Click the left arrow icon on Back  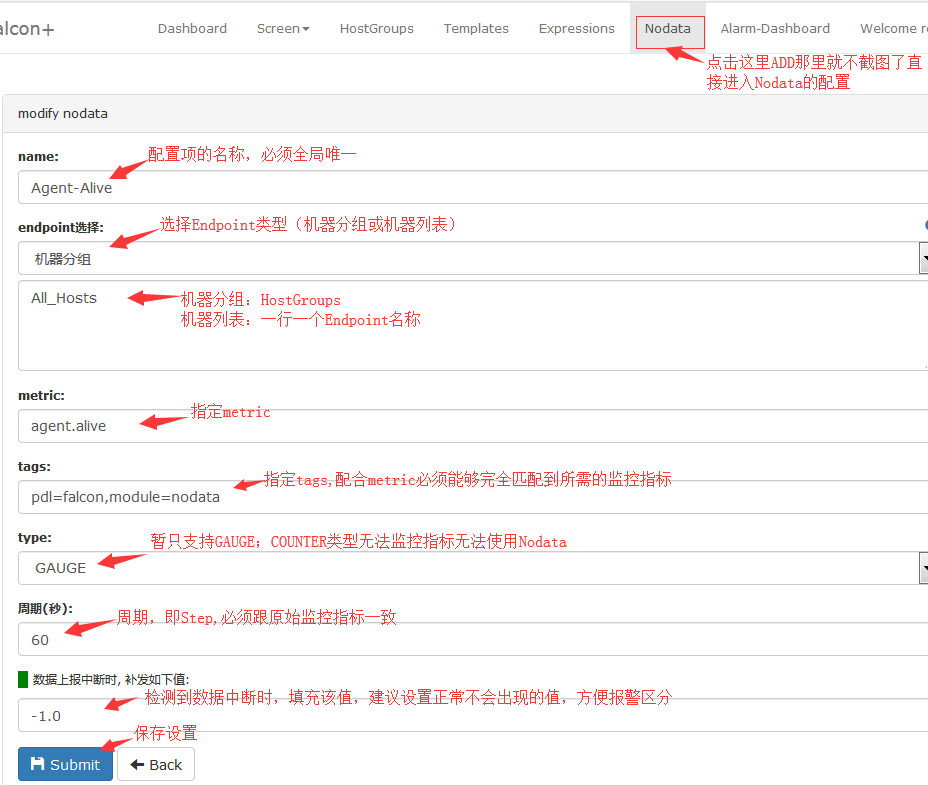[138, 764]
